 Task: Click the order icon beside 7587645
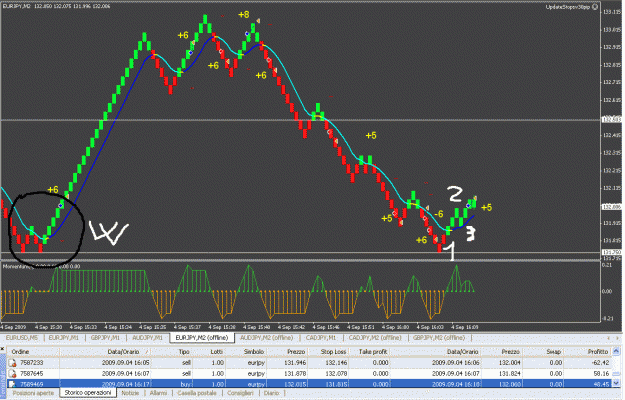pyautogui.click(x=12, y=374)
